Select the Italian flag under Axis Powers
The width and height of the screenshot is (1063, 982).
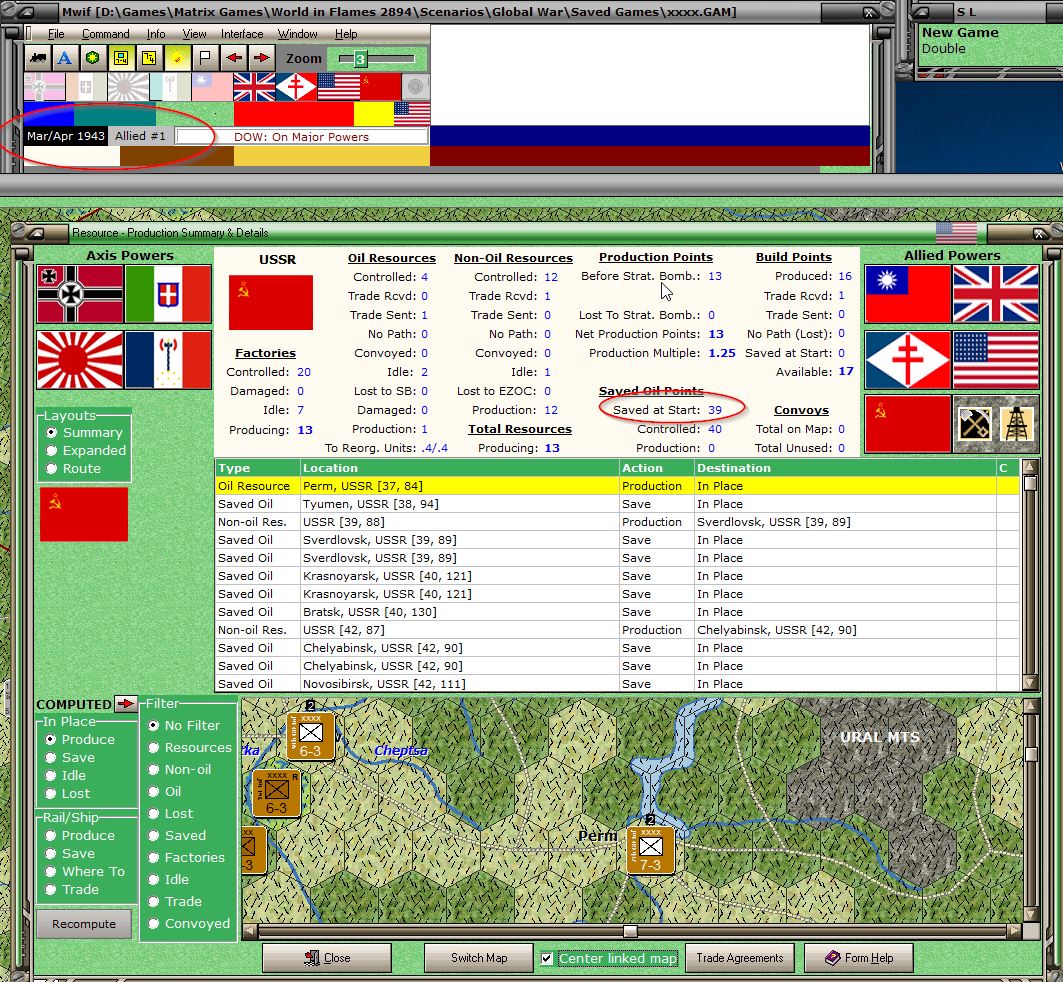coord(168,294)
